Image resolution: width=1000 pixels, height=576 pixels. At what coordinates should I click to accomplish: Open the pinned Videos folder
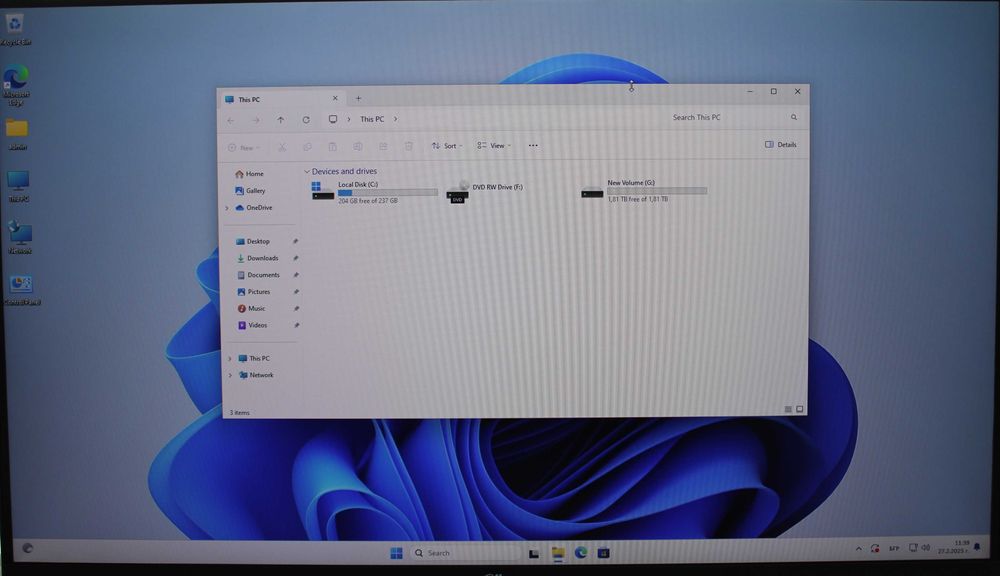[x=253, y=325]
